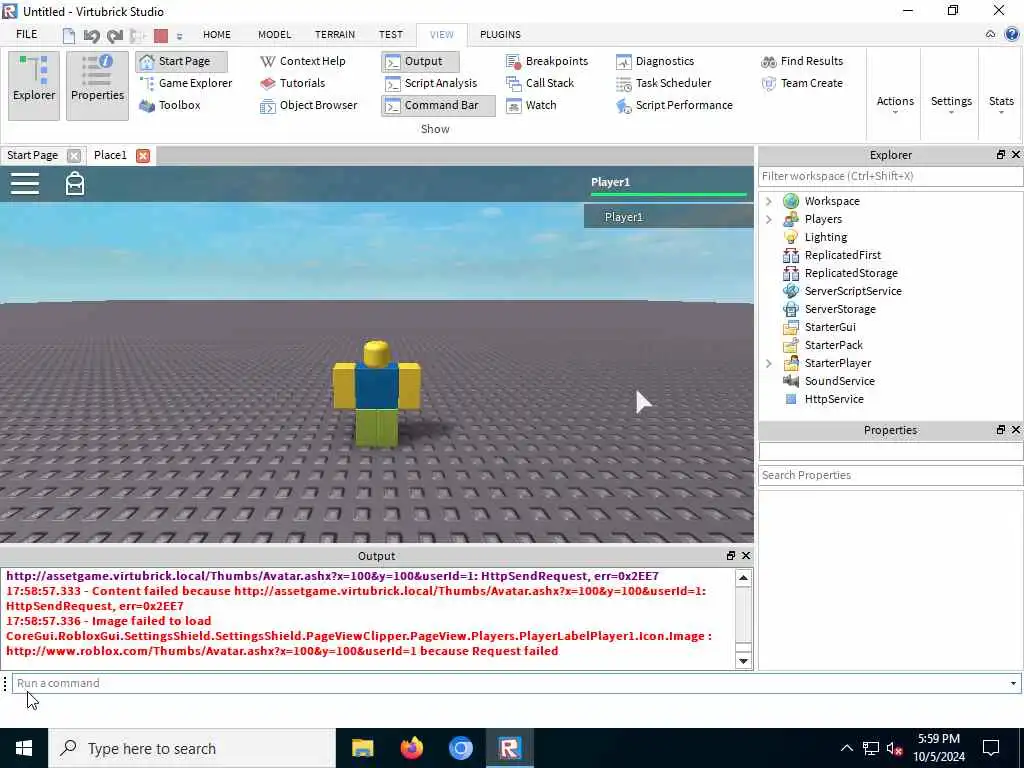Stop the running play session
This screenshot has height=768, width=1024.
[x=161, y=36]
